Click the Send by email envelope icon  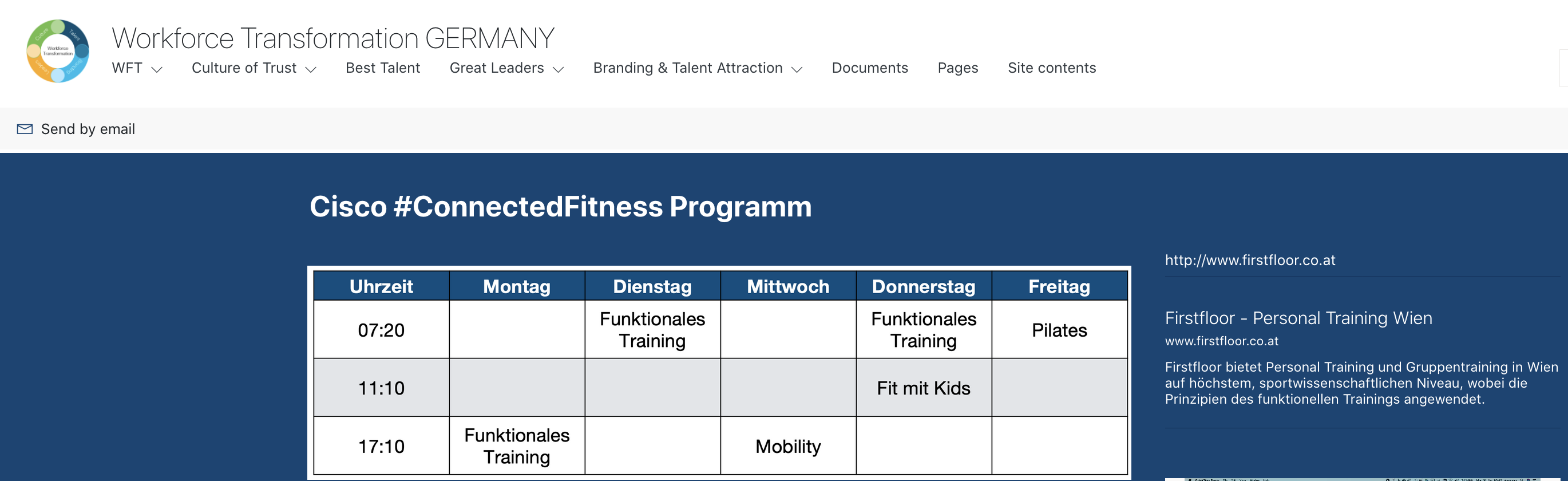(x=25, y=129)
